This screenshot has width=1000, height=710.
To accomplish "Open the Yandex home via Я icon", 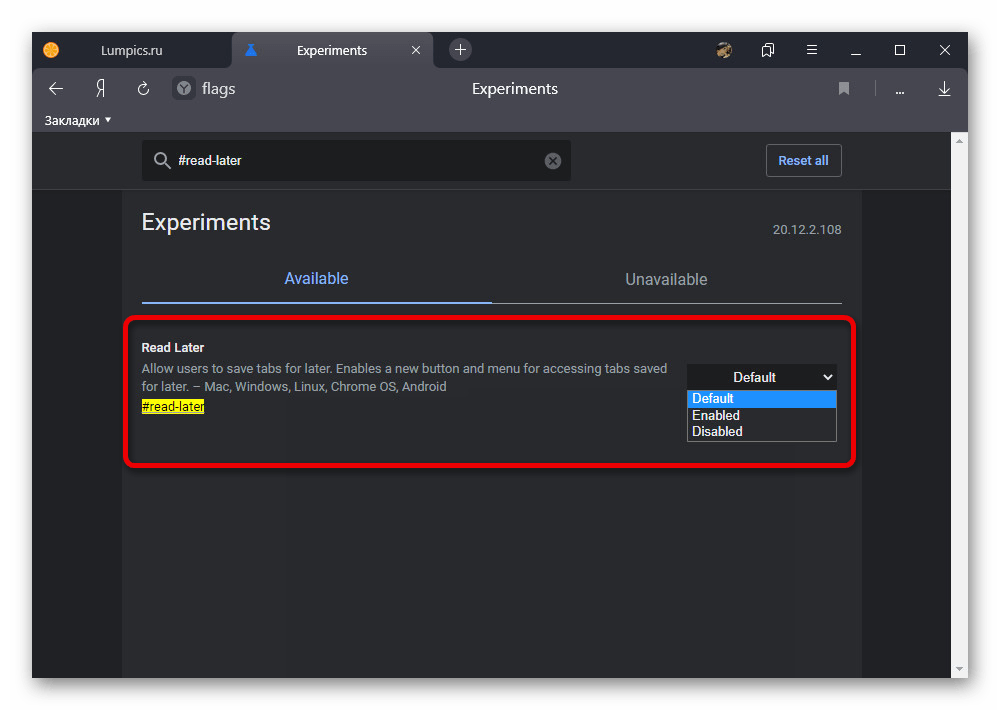I will (x=100, y=89).
